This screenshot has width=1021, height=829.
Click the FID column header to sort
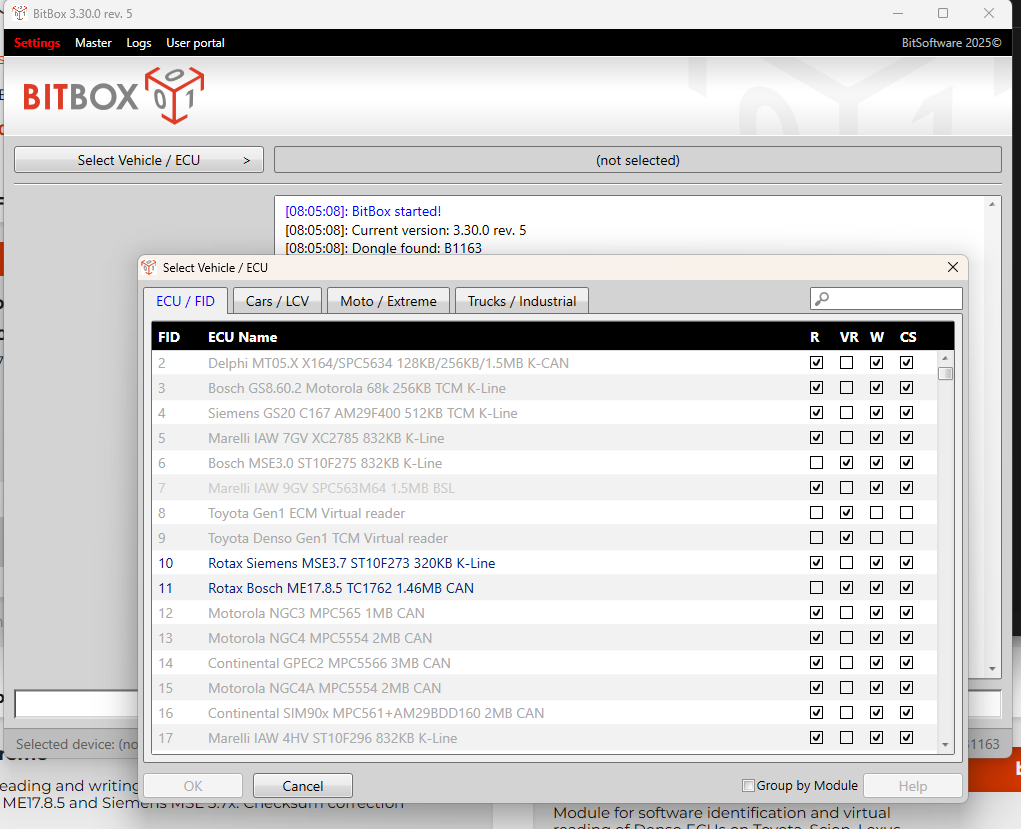pyautogui.click(x=169, y=337)
